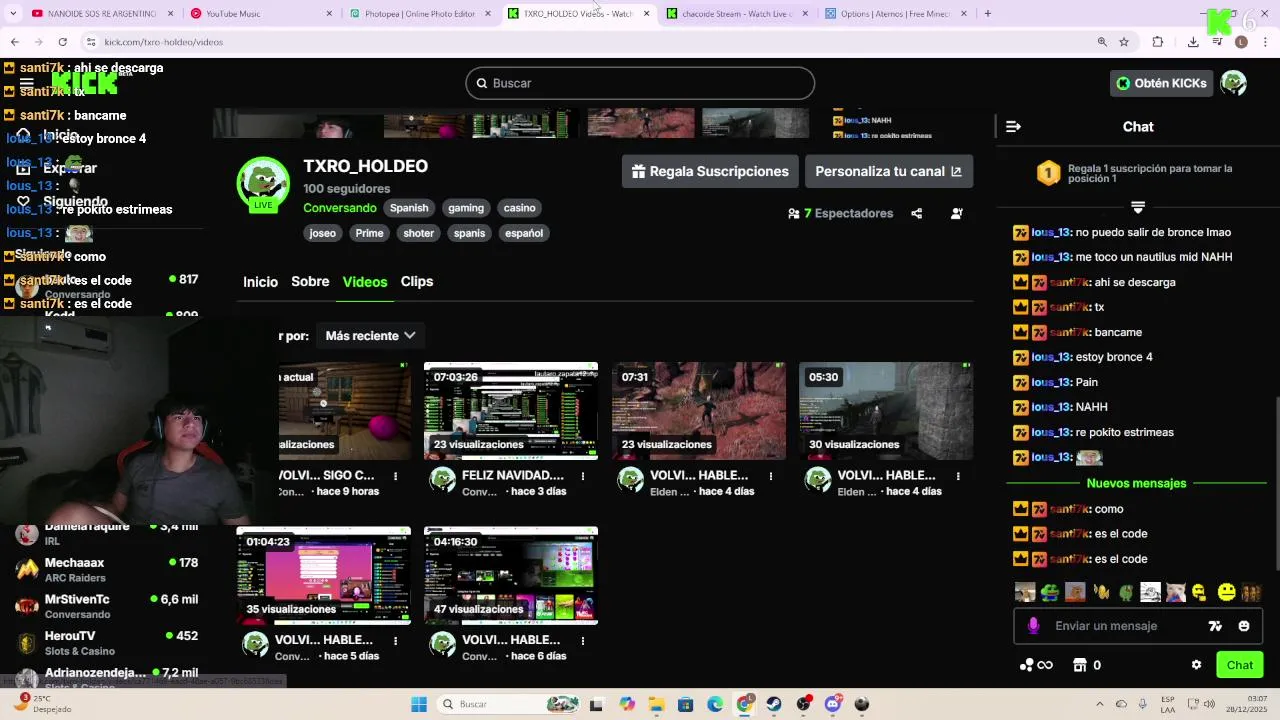Click the 7 Espectadores viewer count
Image resolution: width=1280 pixels, height=720 pixels.
[x=840, y=213]
